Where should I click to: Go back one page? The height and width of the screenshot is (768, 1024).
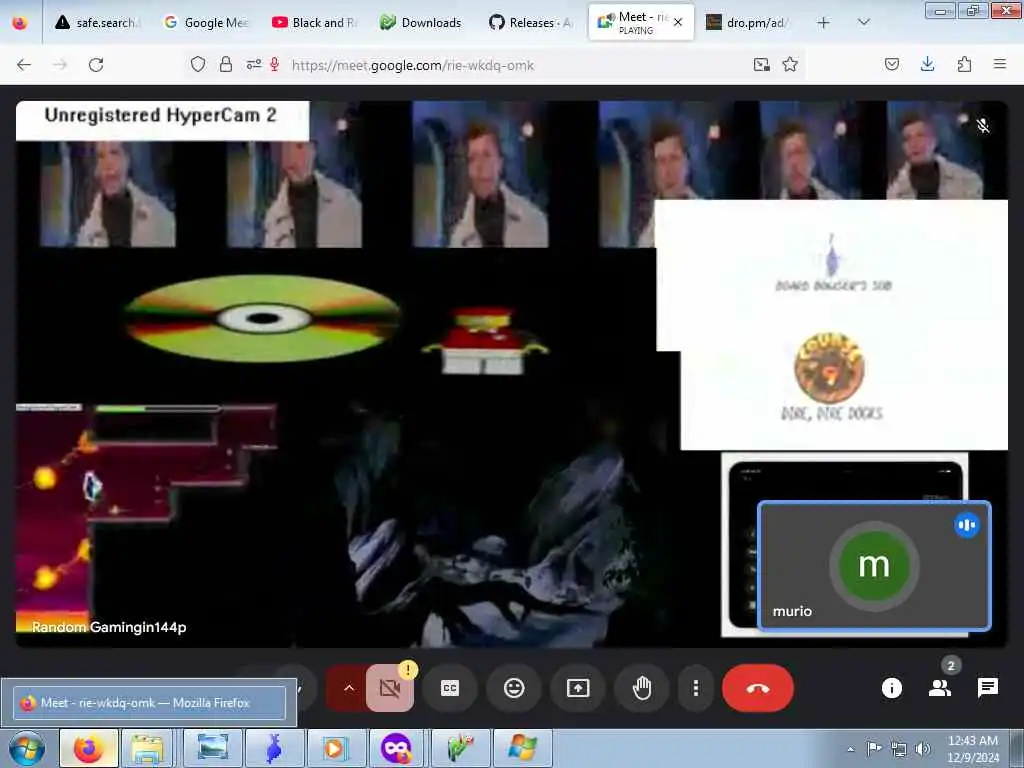pos(24,65)
